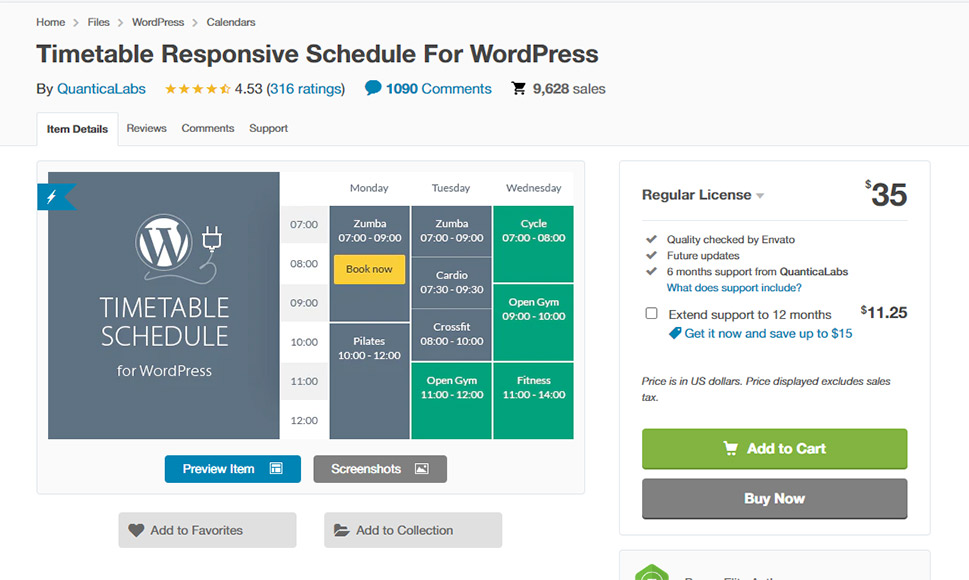Open the Support tab

point(268,128)
